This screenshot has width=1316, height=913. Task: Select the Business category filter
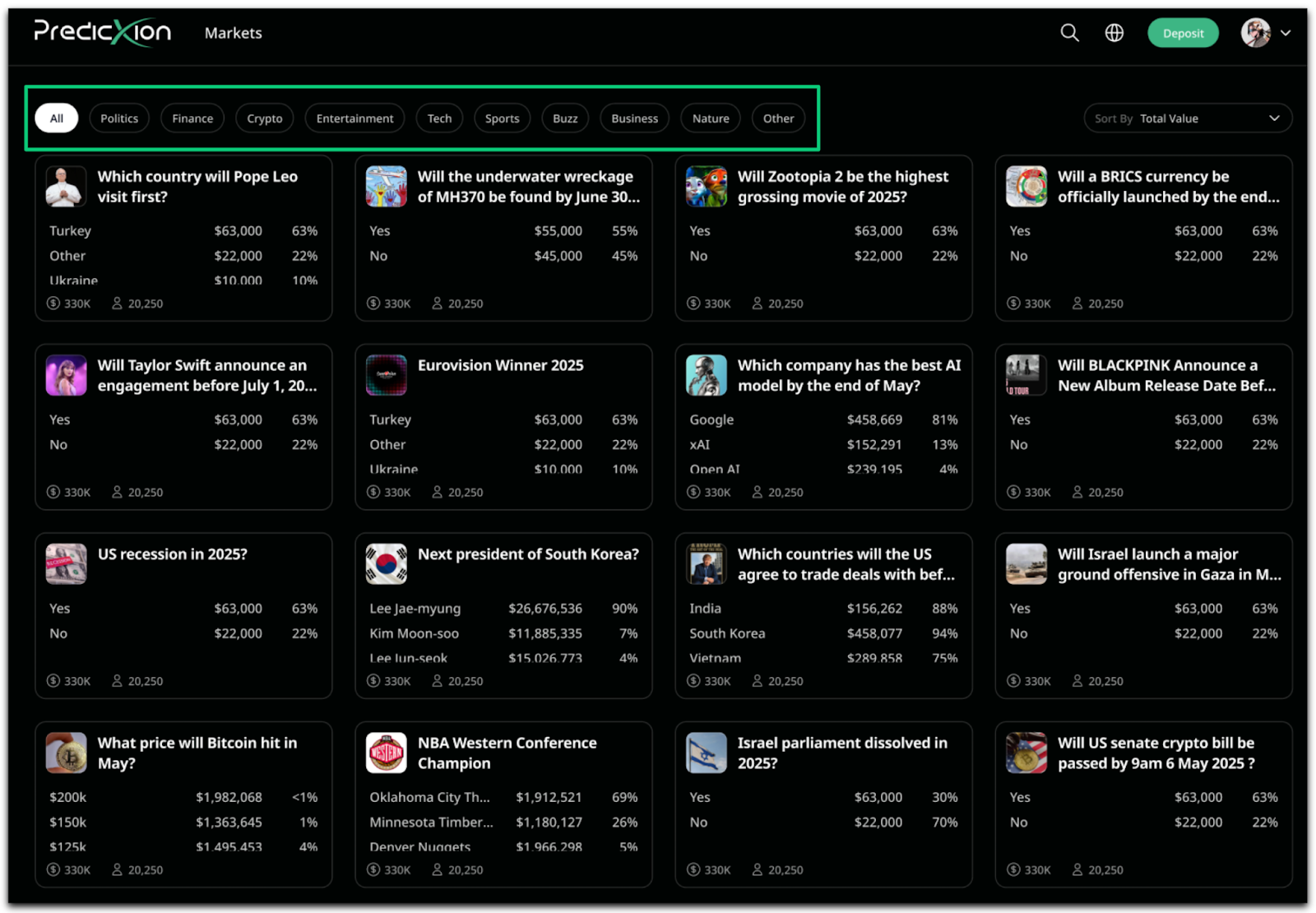pos(634,118)
